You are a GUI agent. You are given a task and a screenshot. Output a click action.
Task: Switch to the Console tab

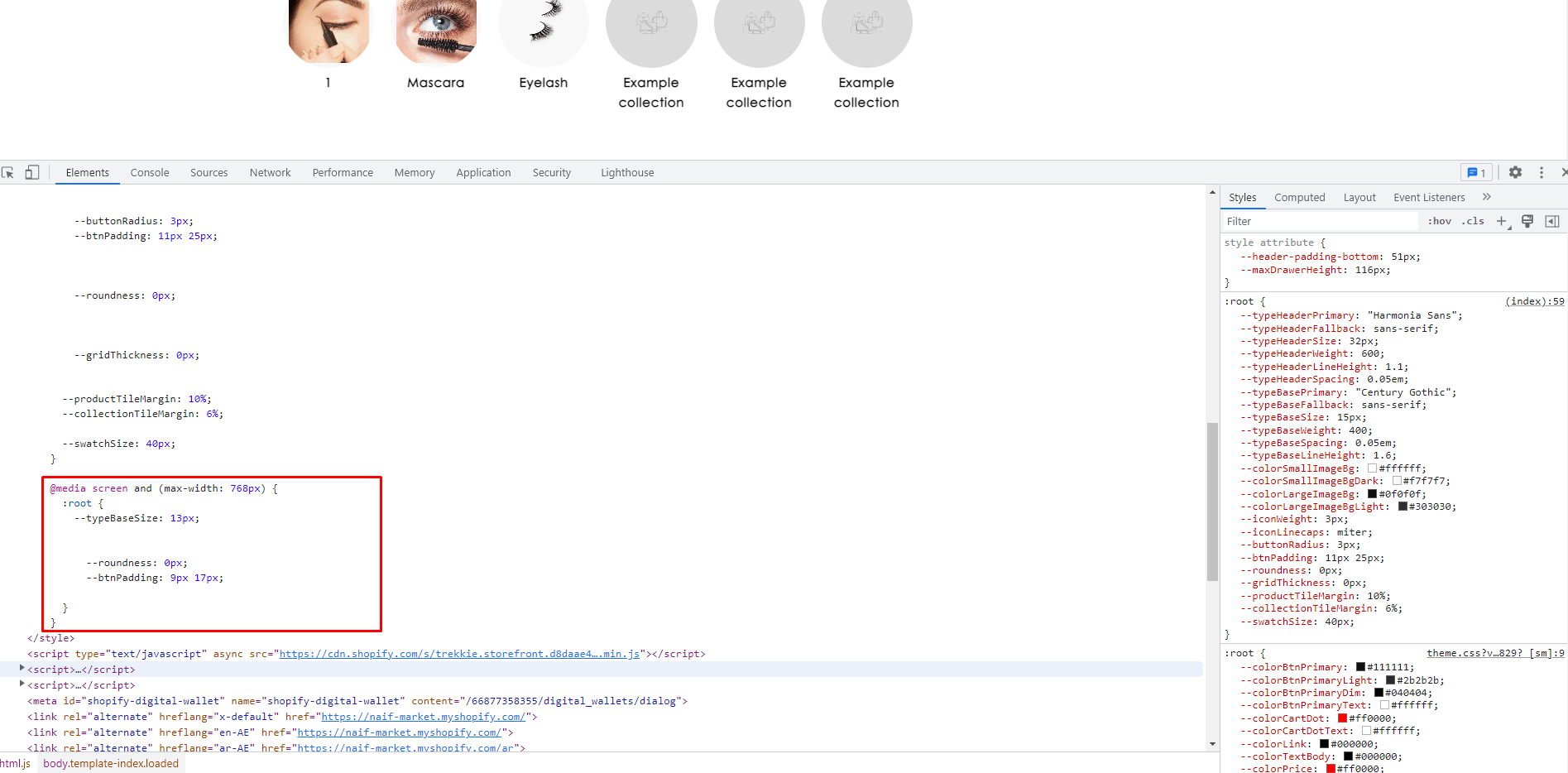(x=150, y=172)
